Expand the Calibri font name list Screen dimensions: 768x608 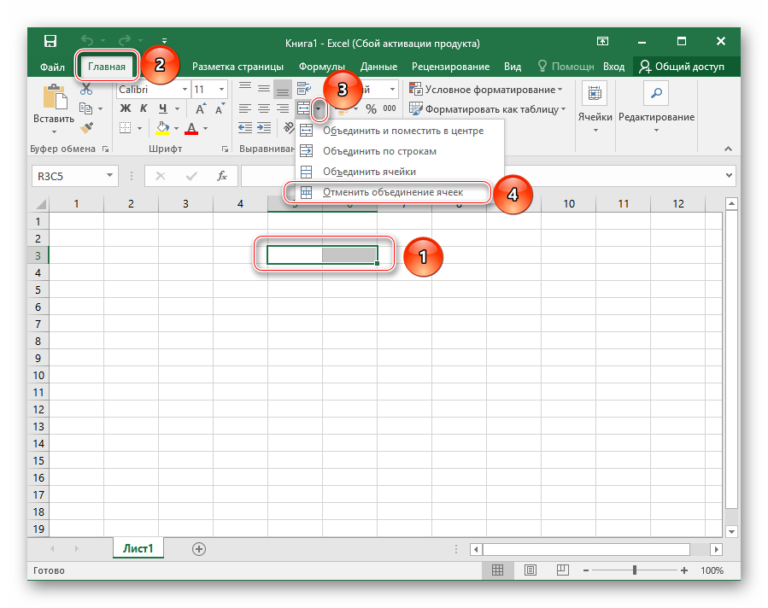point(185,89)
